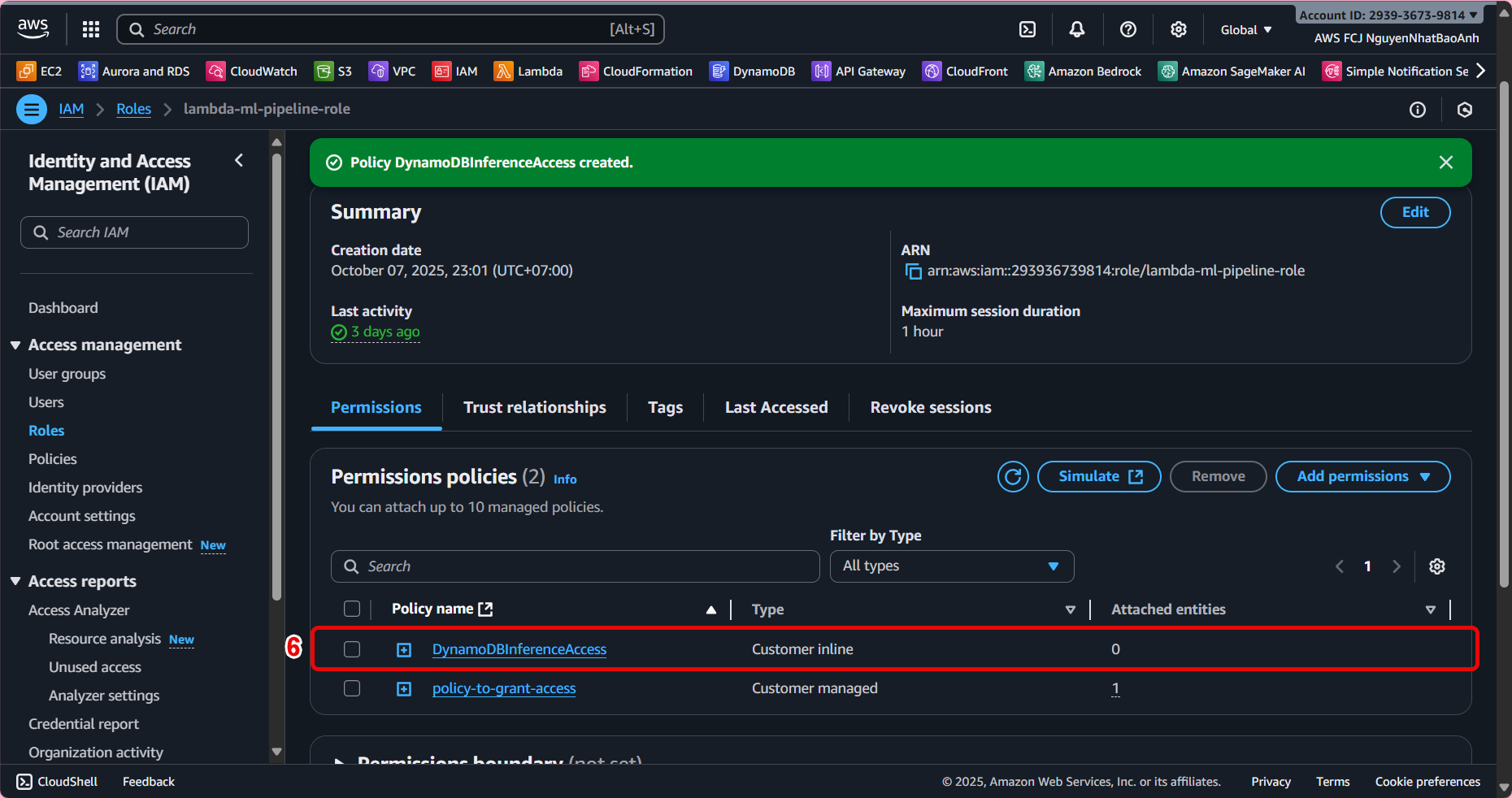Switch to the Revoke sessions tab

931,408
